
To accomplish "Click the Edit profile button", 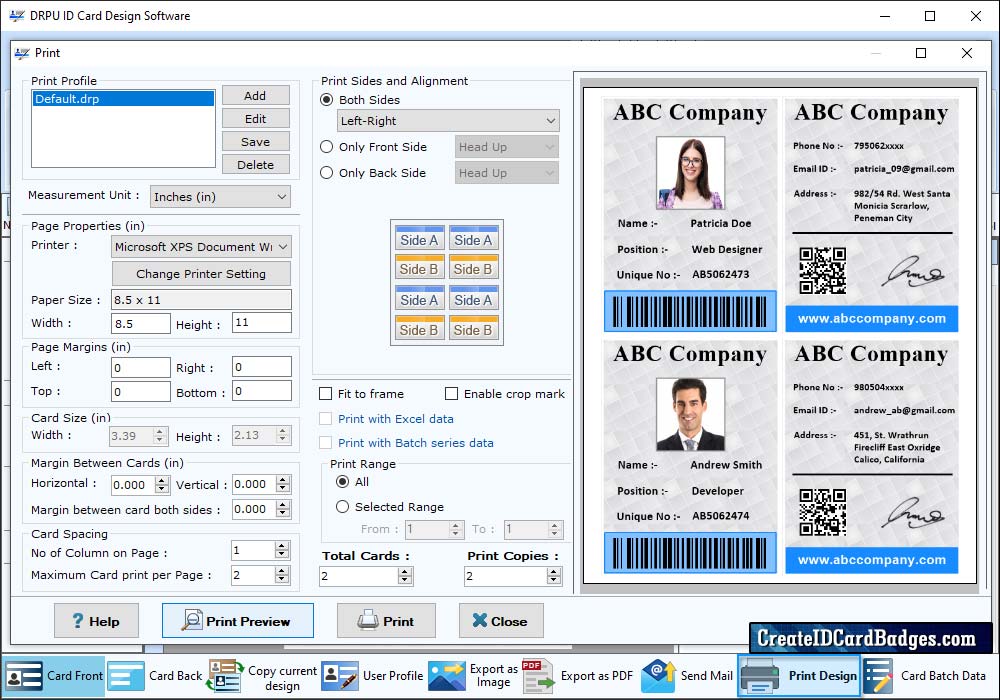I will (255, 119).
